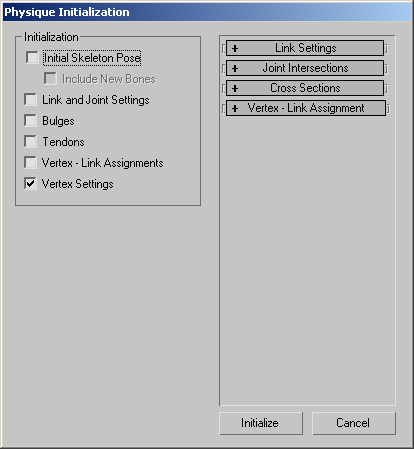Expand the Vertex - Link Assignment rollout
The image size is (414, 449).
coord(306,108)
